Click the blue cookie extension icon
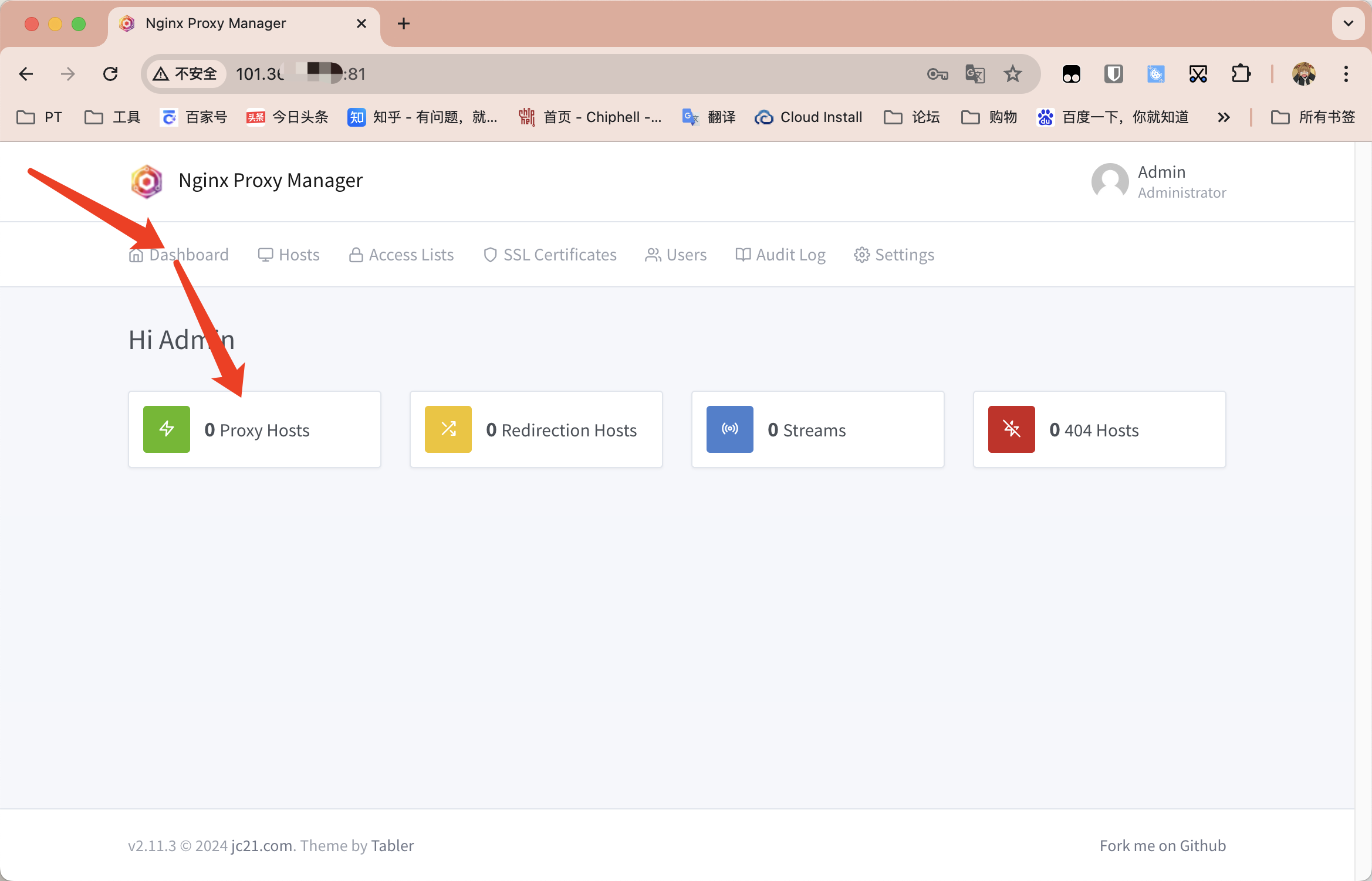This screenshot has height=881, width=1372. (1155, 74)
